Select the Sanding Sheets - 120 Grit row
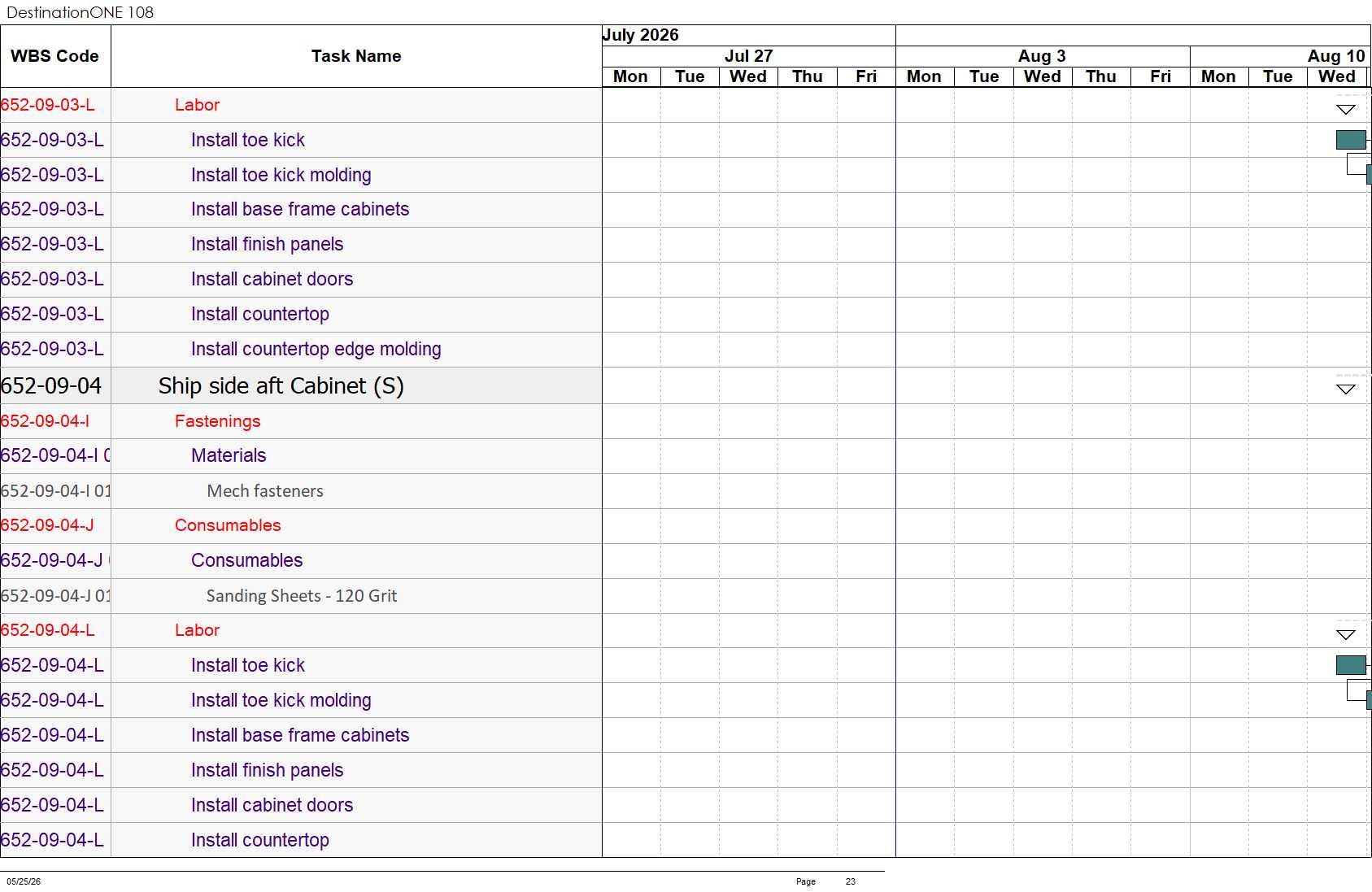This screenshot has width=1372, height=892. (x=302, y=596)
